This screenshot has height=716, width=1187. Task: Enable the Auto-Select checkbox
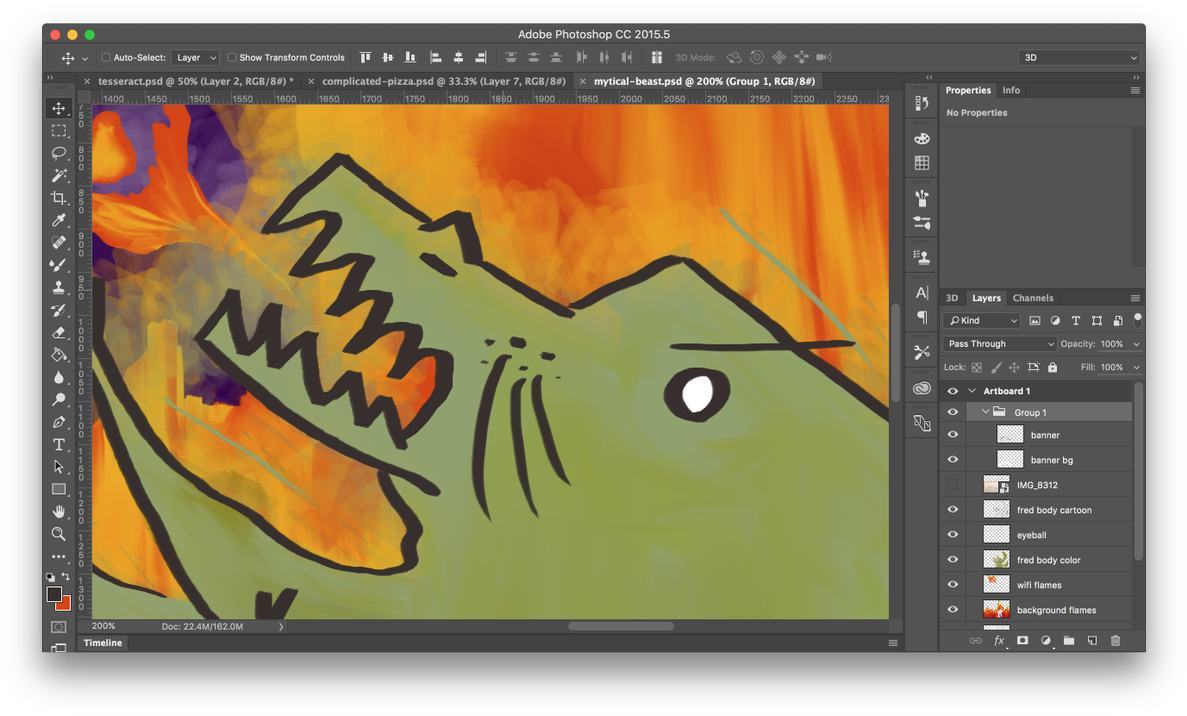(x=106, y=58)
